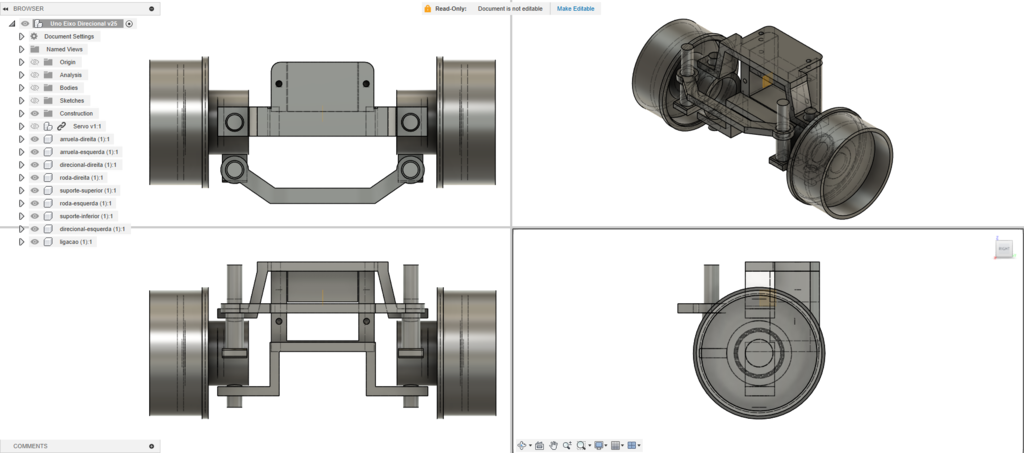The height and width of the screenshot is (453, 1024).
Task: Select the Zoom magnifier tool
Action: 566,445
